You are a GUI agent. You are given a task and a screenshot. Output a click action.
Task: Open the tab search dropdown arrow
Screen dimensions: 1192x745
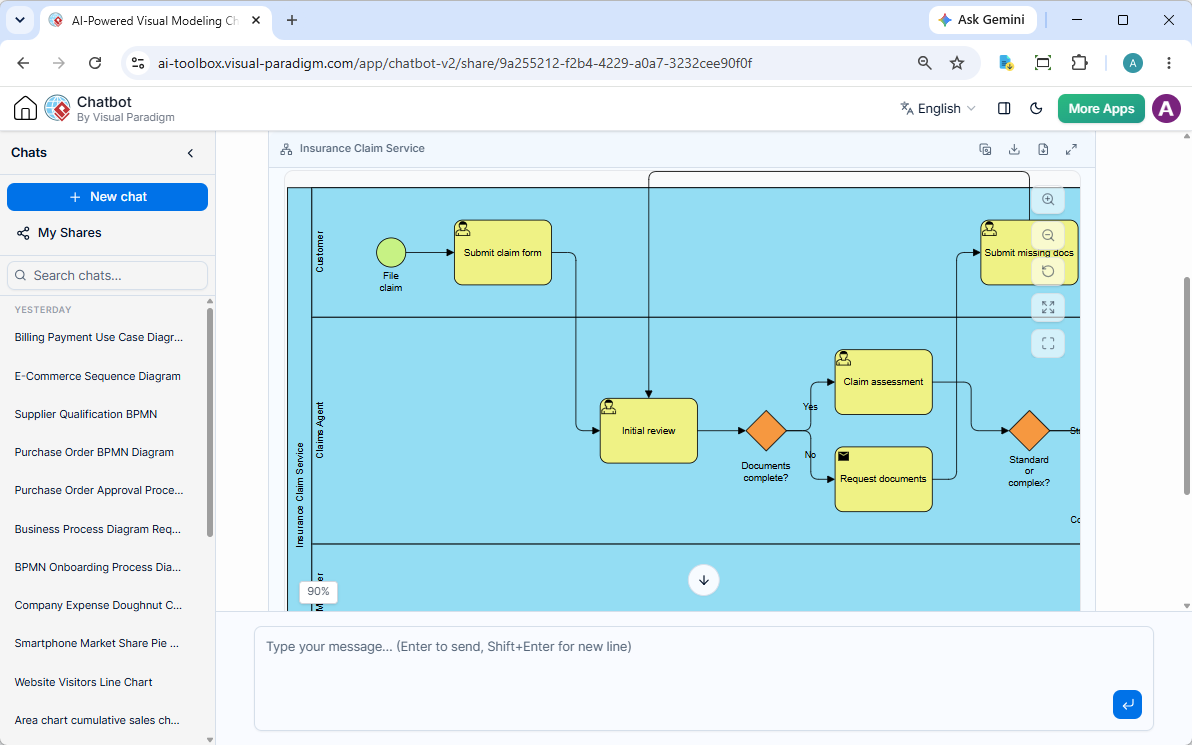click(20, 20)
